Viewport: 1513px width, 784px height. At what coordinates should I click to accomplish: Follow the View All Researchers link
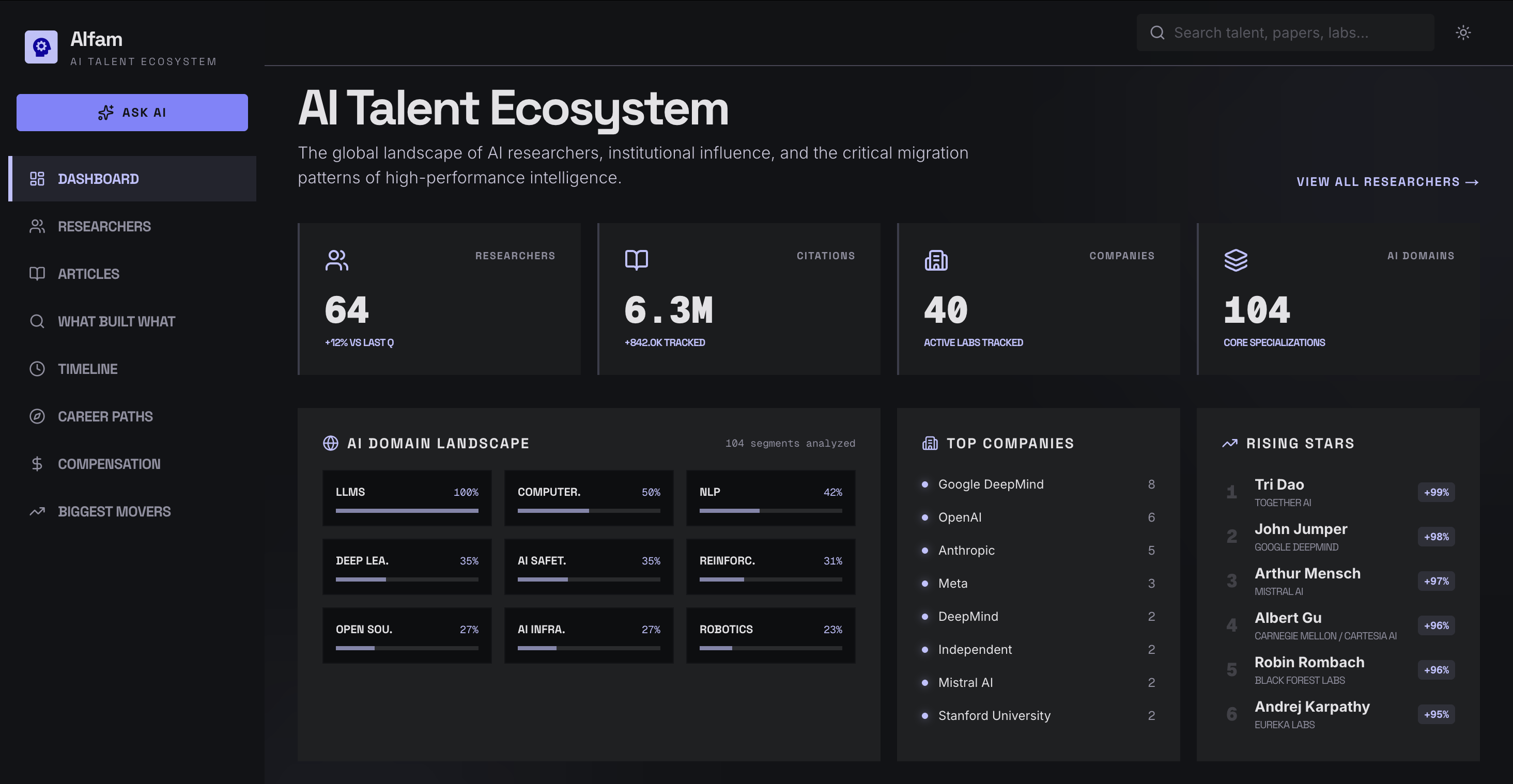point(1387,182)
